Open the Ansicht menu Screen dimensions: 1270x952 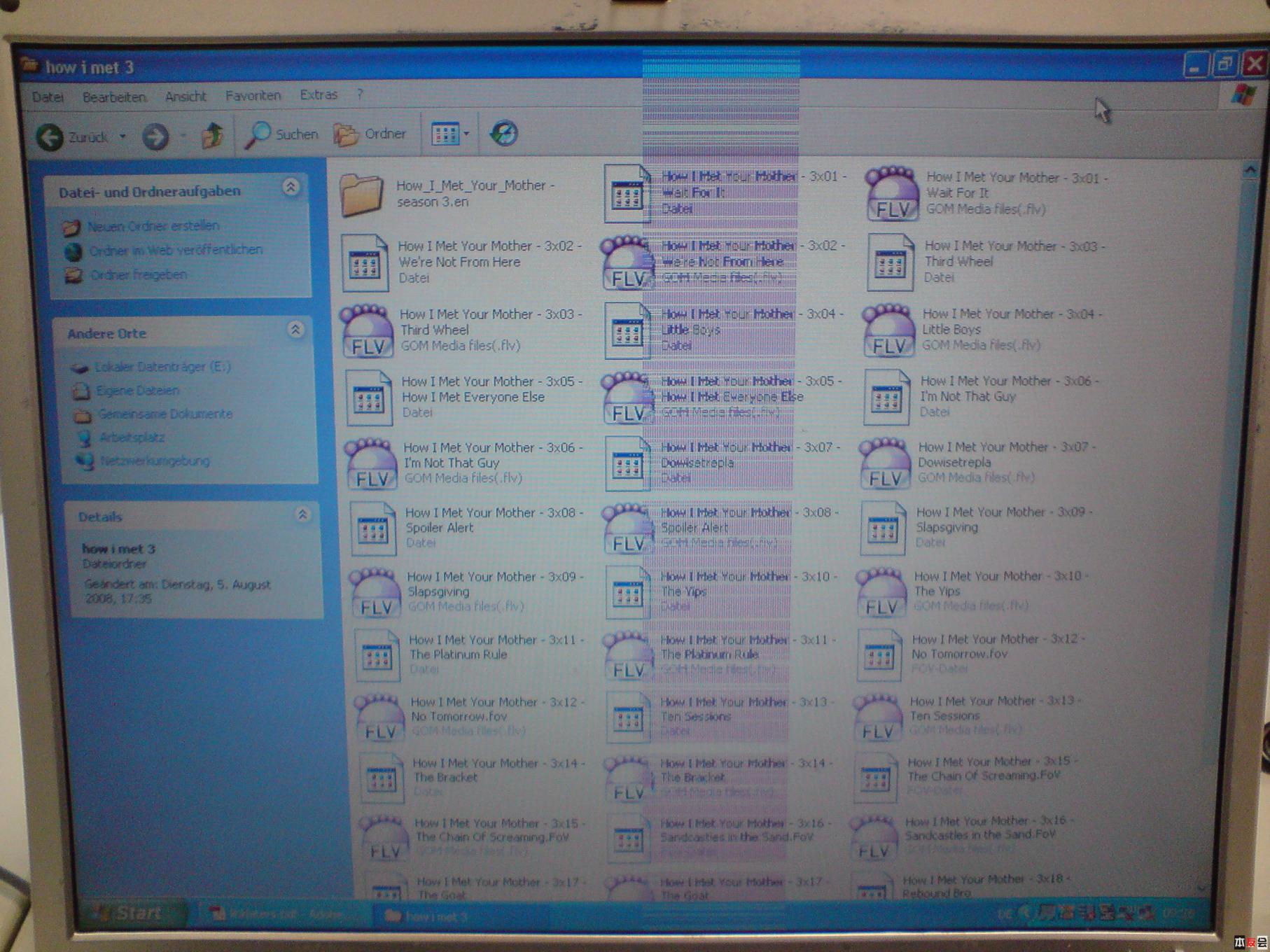click(186, 97)
